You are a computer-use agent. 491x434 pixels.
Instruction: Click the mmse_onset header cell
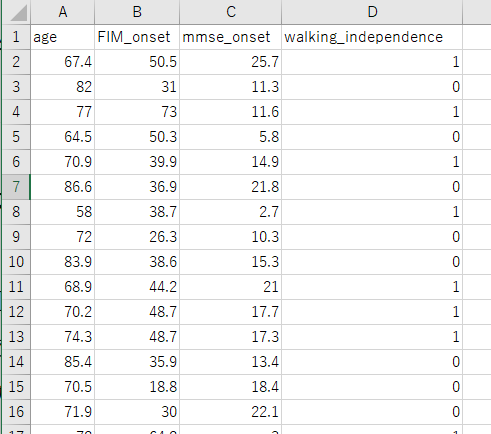[x=231, y=37]
